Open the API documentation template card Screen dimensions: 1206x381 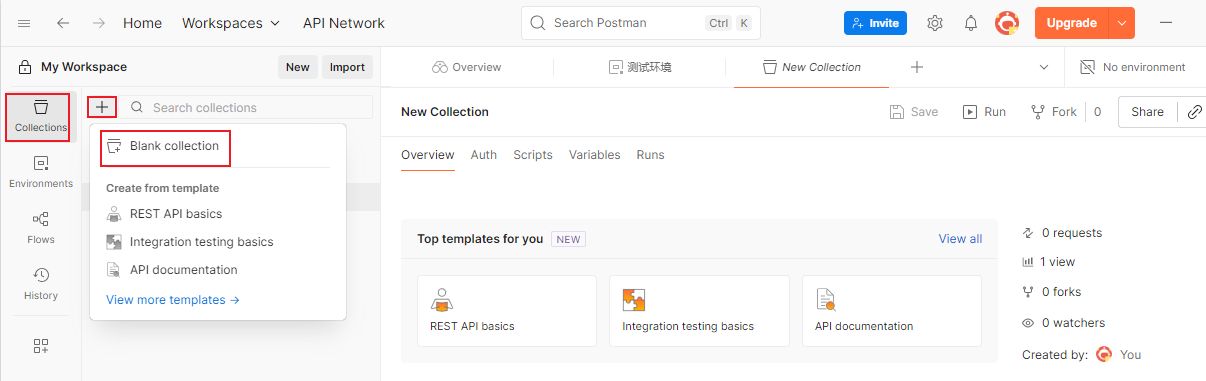892,311
